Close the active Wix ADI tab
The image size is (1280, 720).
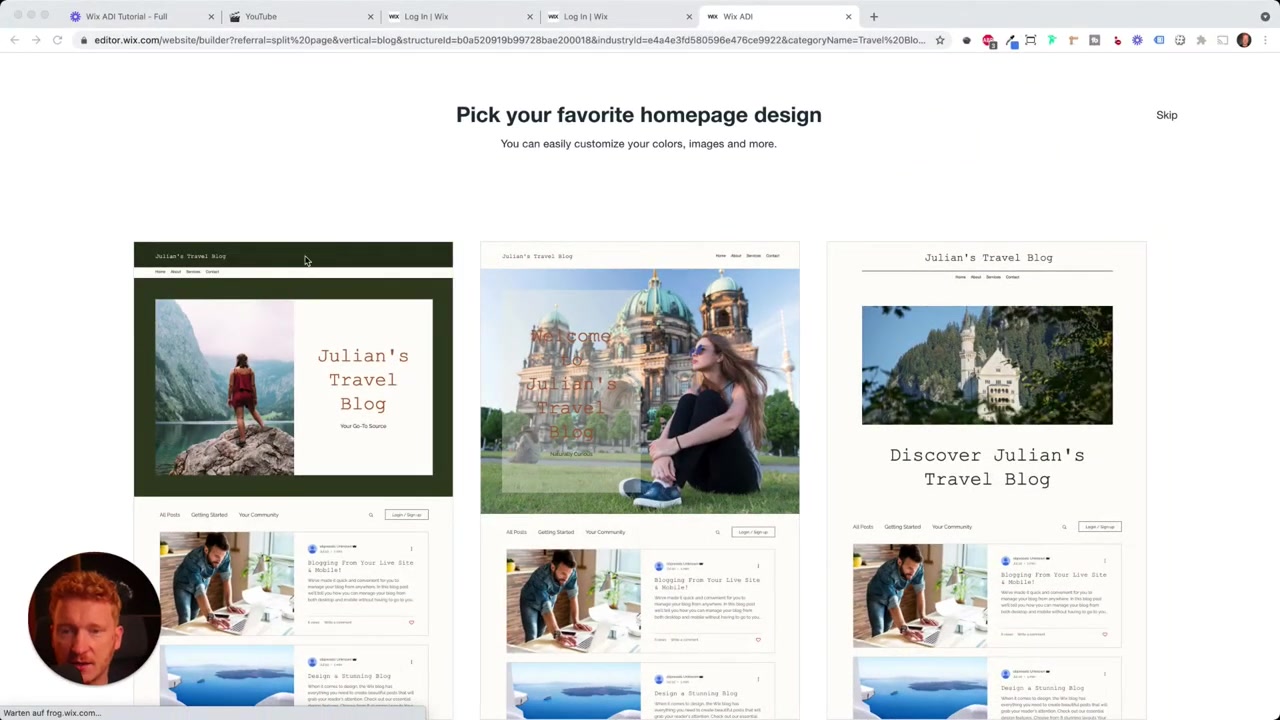pos(848,17)
